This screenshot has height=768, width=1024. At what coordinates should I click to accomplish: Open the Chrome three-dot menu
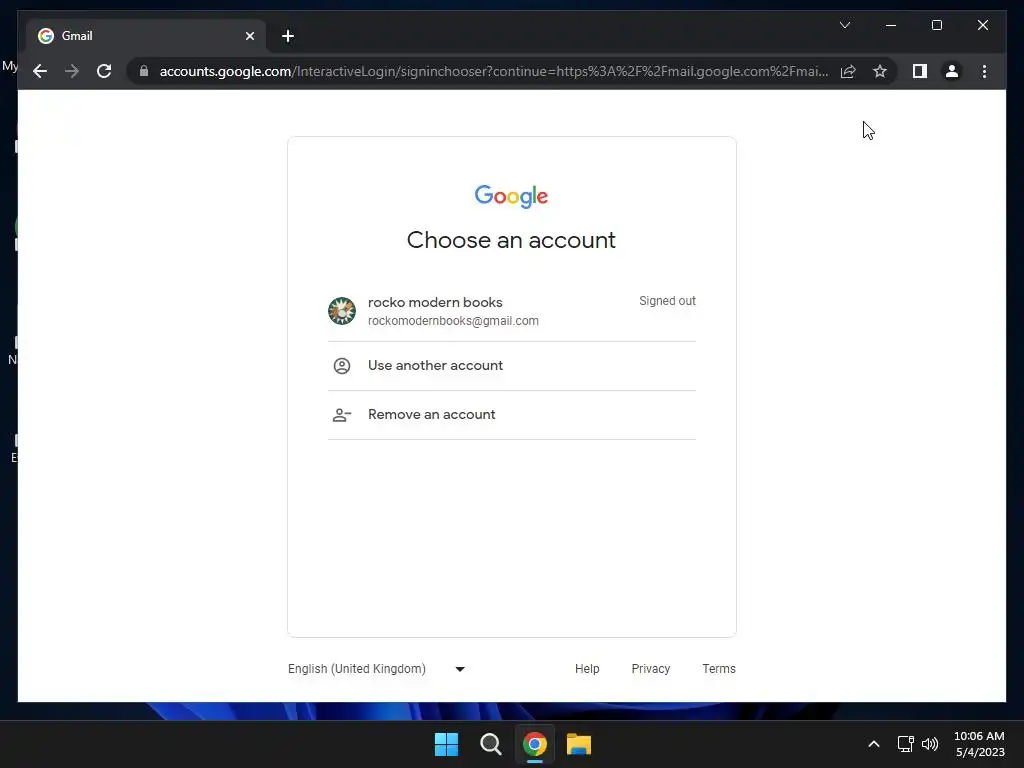click(x=984, y=71)
